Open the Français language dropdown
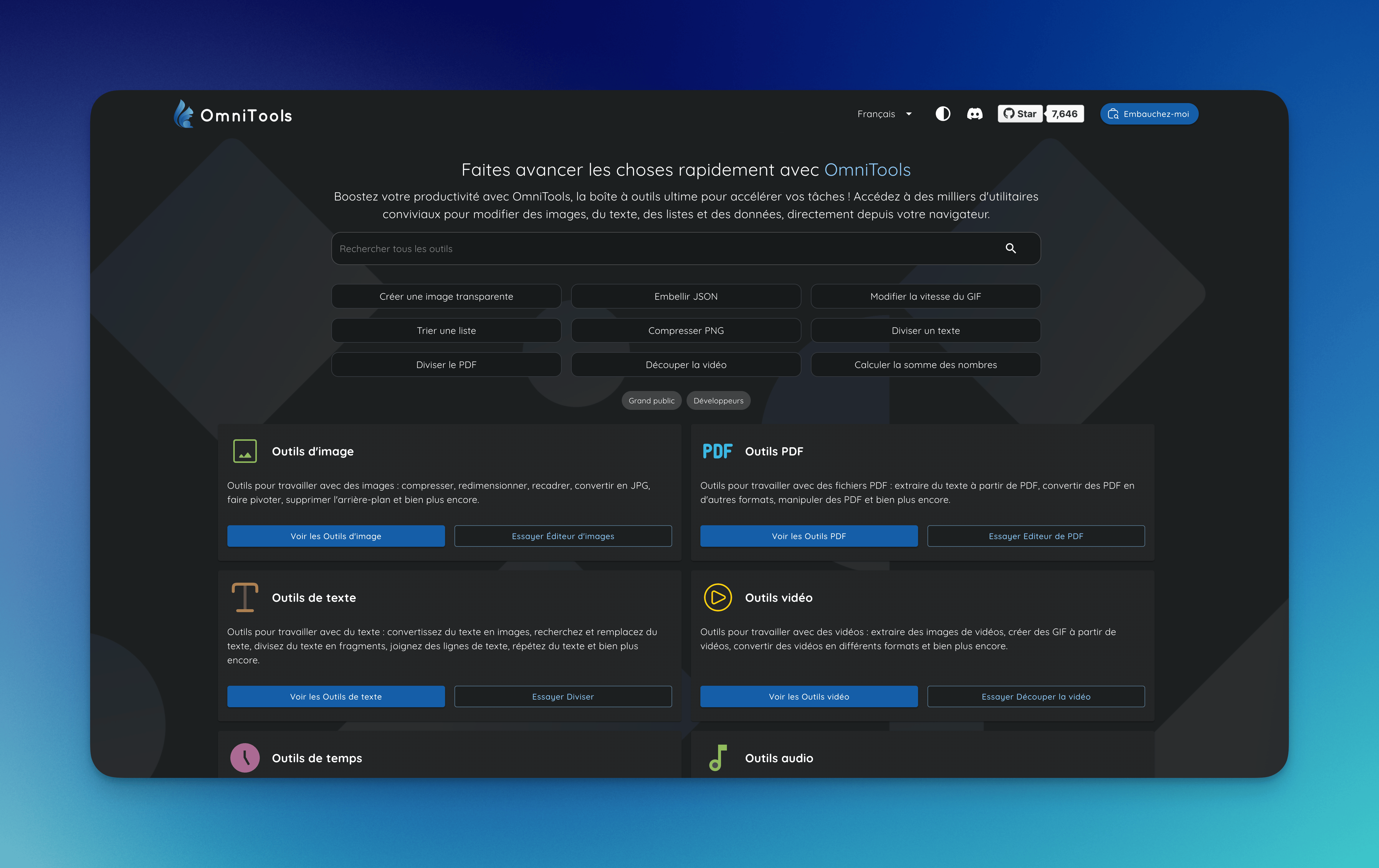Viewport: 1379px width, 868px height. (884, 114)
